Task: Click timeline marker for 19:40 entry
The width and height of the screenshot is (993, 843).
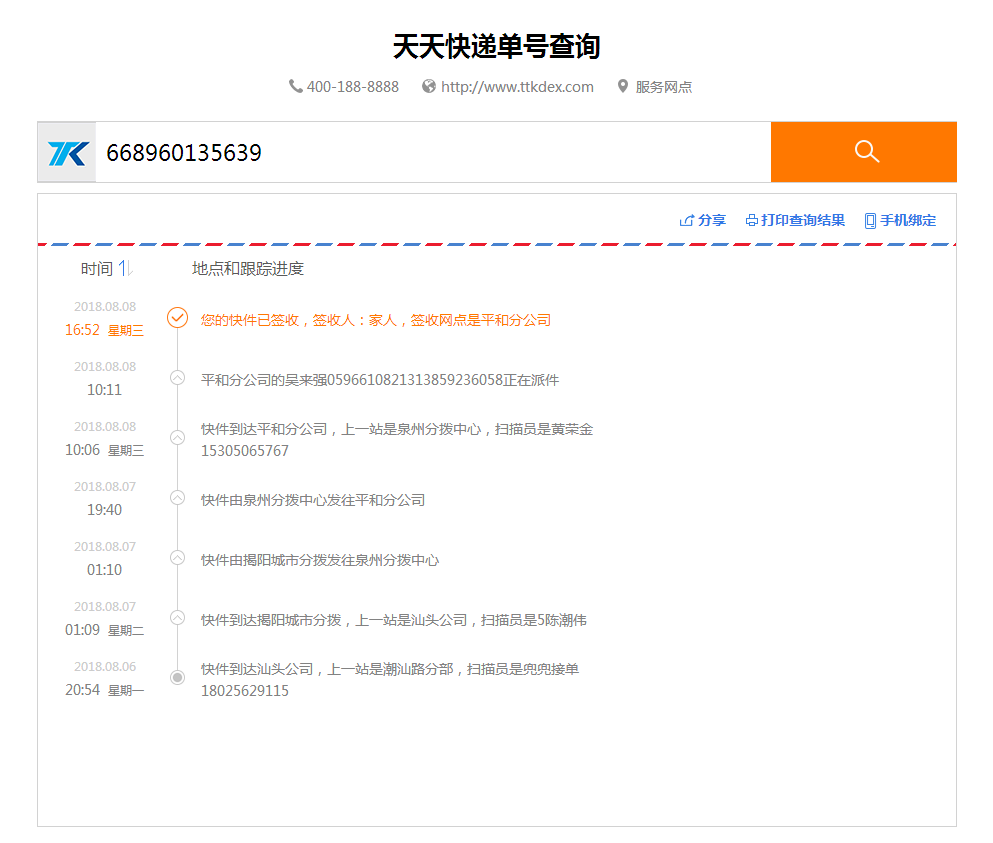Action: pyautogui.click(x=177, y=498)
